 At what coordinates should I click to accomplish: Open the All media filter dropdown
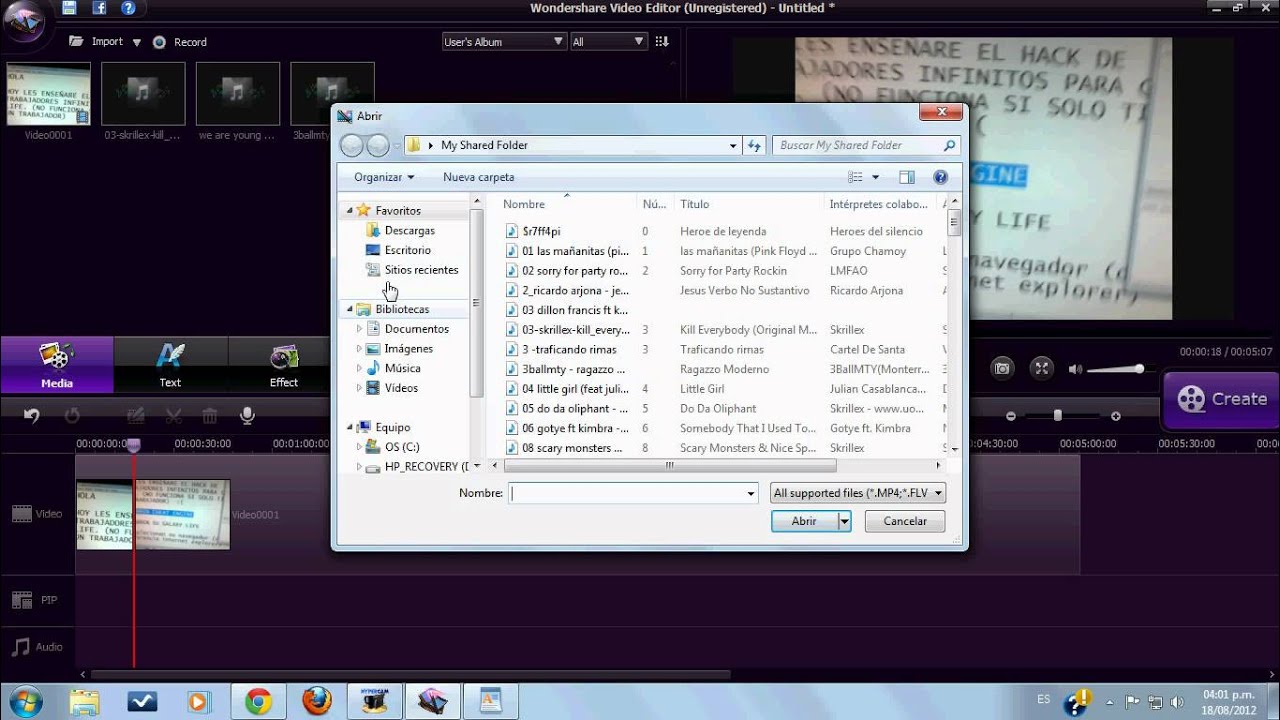point(608,41)
